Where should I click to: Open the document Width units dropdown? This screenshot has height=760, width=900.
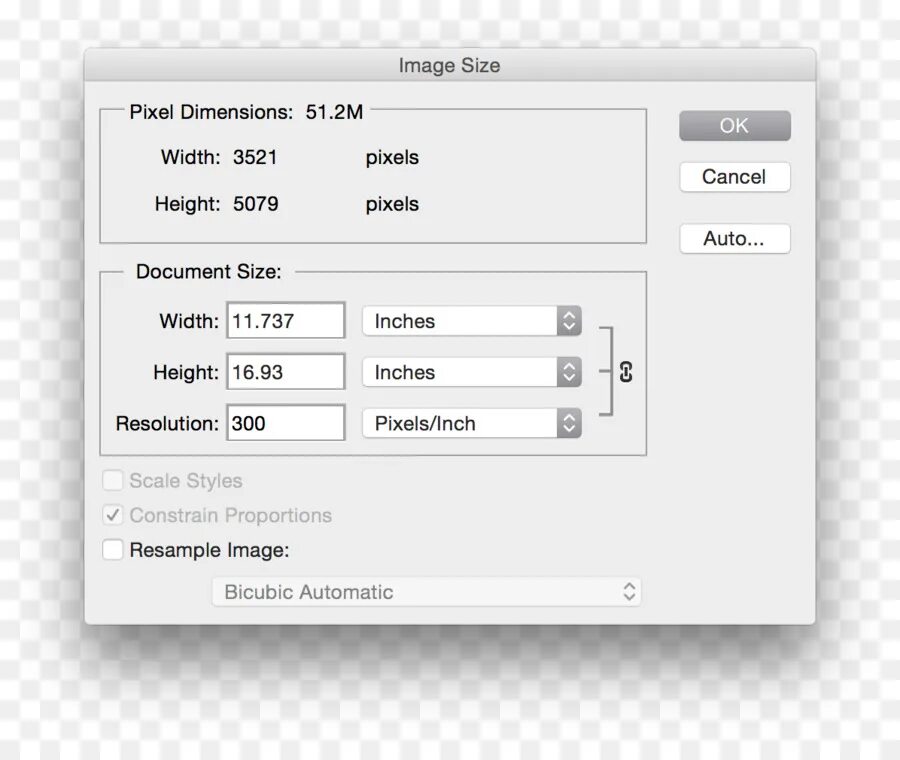pyautogui.click(x=471, y=321)
